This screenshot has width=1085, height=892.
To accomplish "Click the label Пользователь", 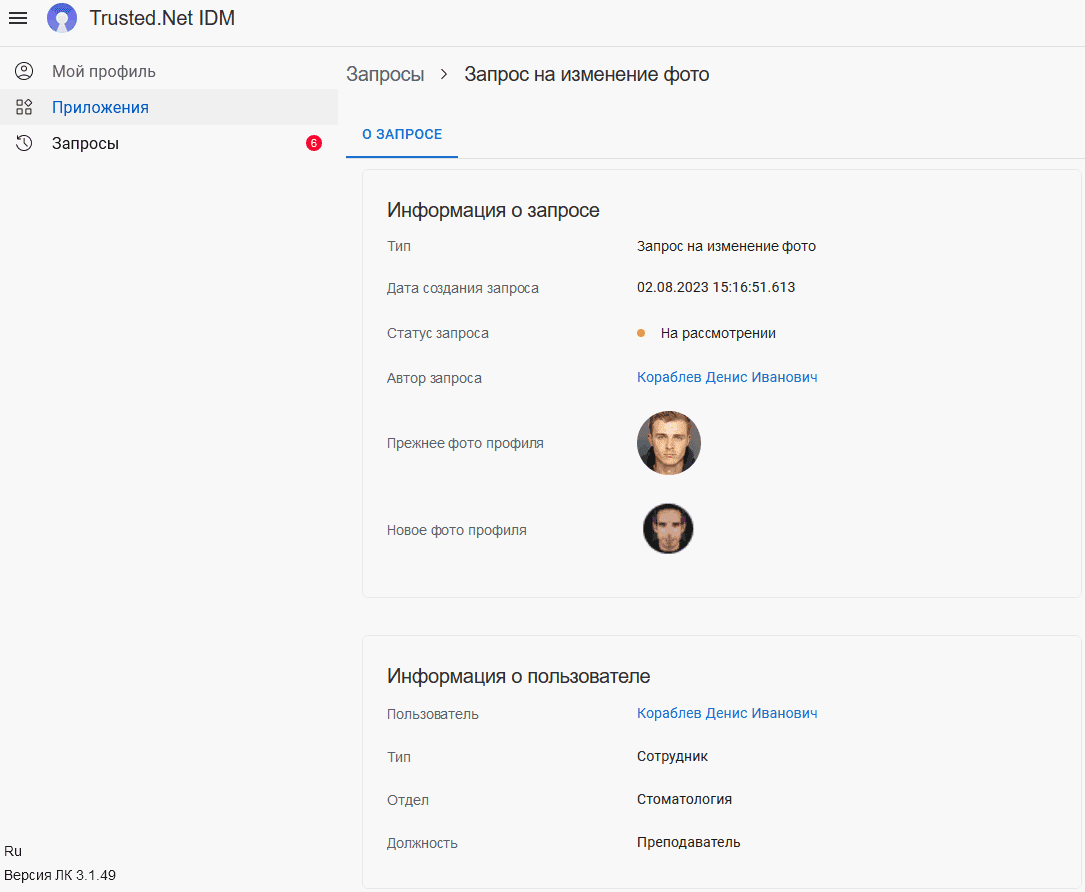I will point(432,714).
